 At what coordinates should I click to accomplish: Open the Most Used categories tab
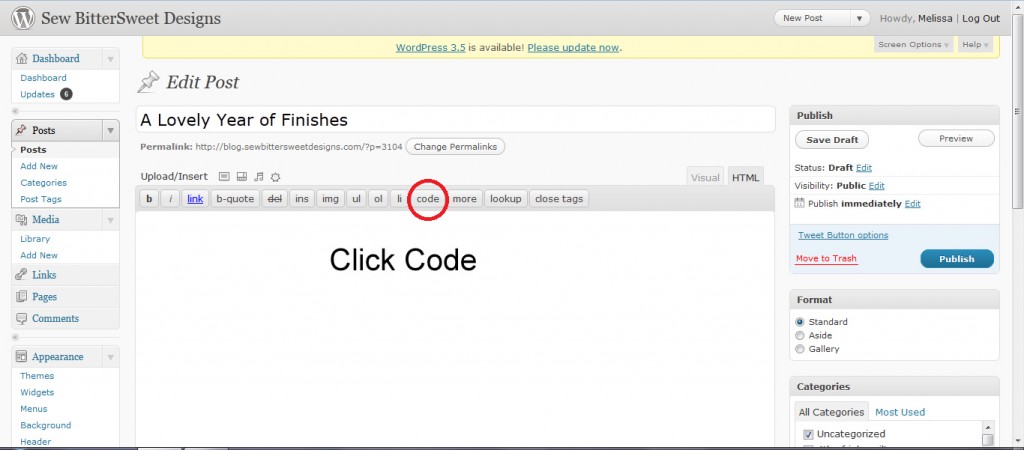pyautogui.click(x=900, y=412)
